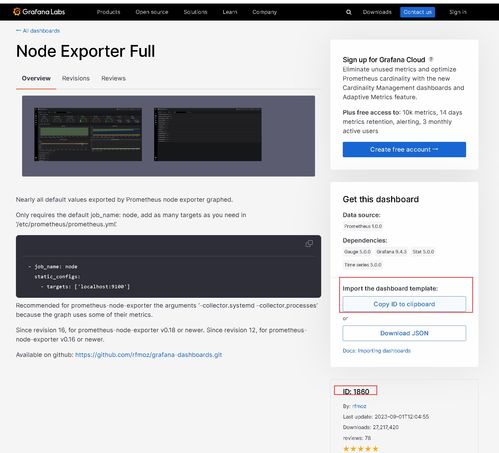Screen dimensions: 499x453
Task: Click the Download JSON button
Action: coord(404,333)
